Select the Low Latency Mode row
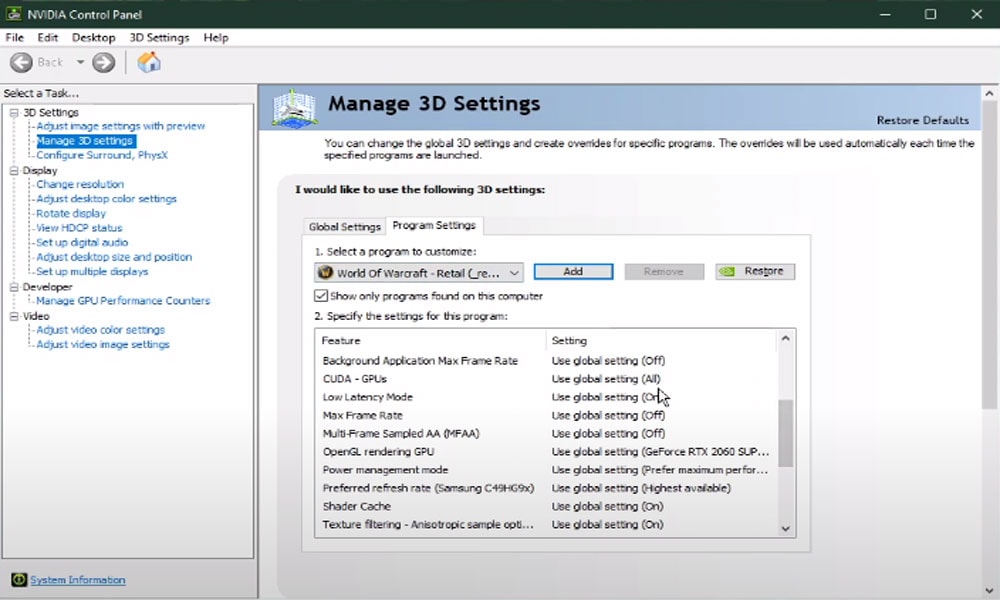 (546, 397)
